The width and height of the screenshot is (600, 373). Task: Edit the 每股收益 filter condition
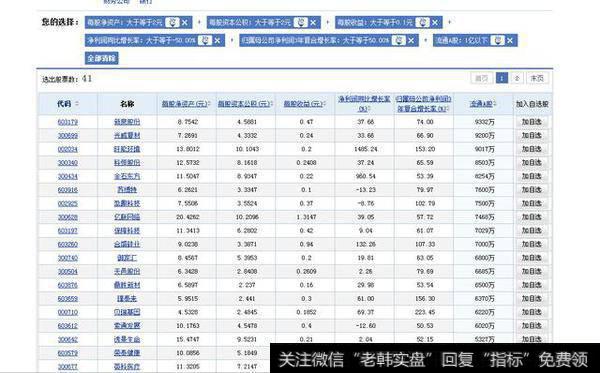point(422,23)
